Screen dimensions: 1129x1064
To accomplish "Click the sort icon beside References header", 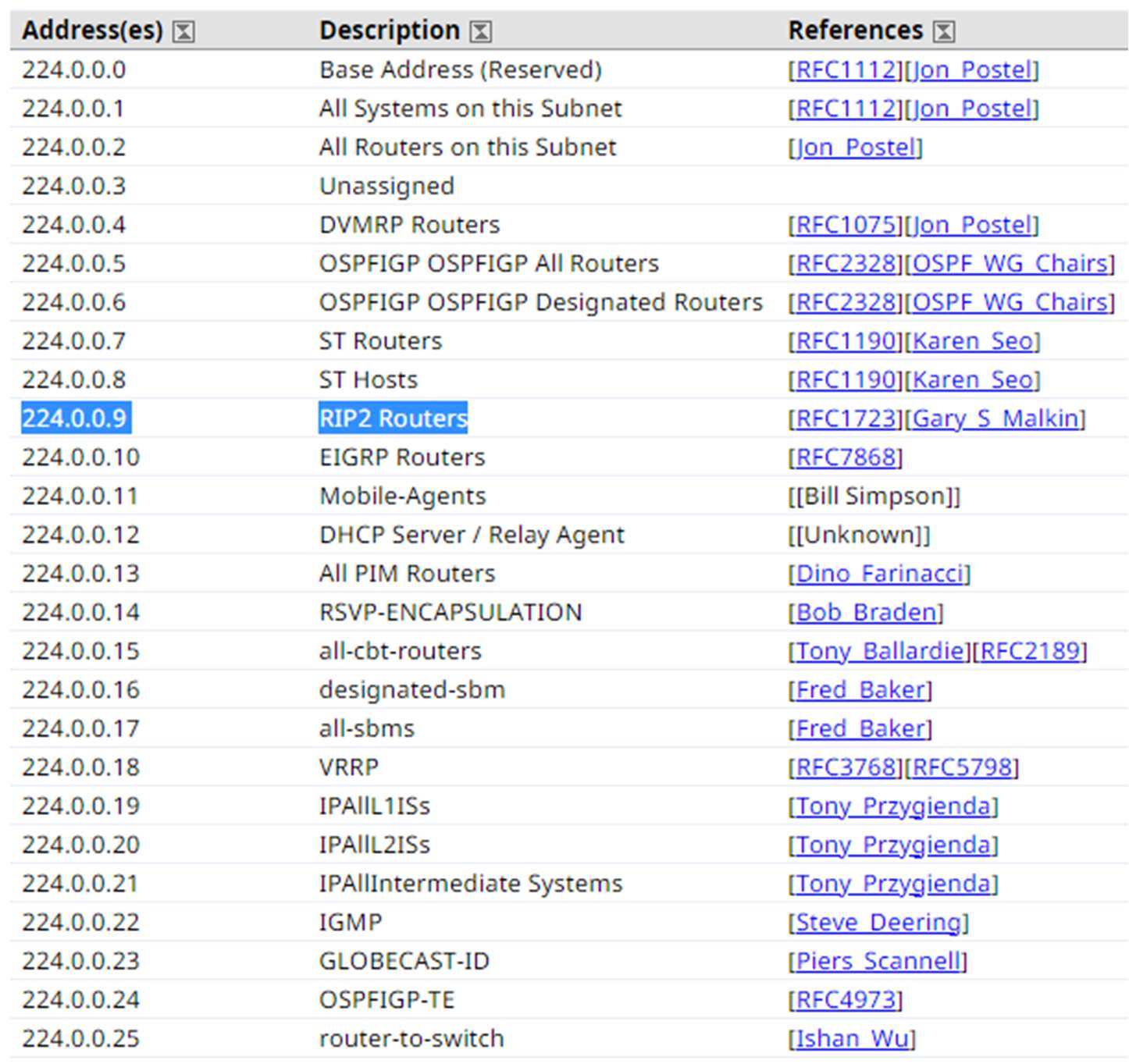I will [944, 31].
